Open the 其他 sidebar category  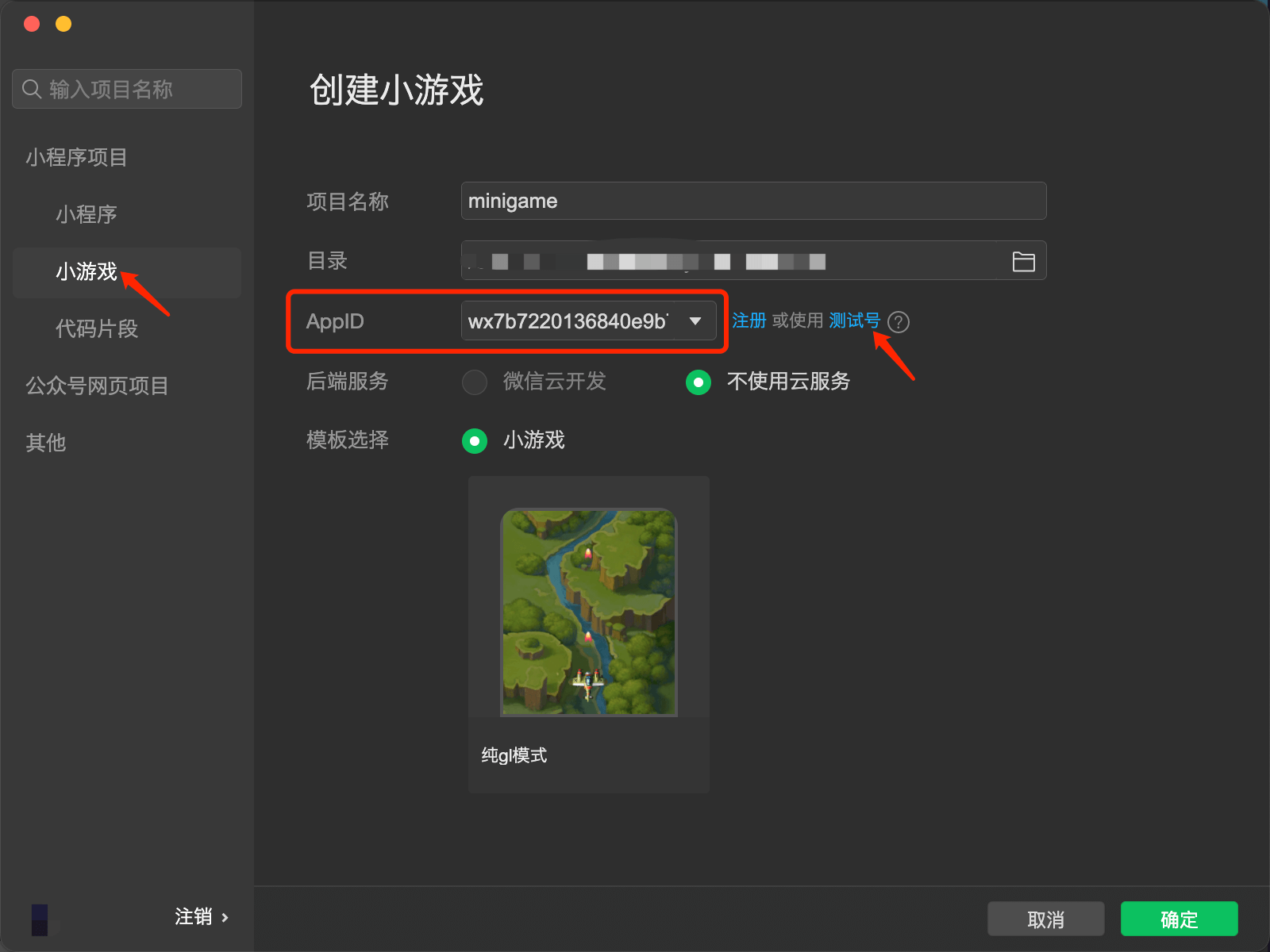46,443
